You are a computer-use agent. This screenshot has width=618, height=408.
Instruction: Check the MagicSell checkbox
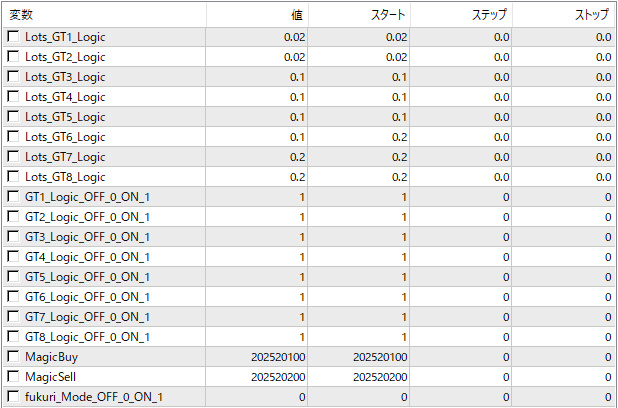pyautogui.click(x=13, y=377)
